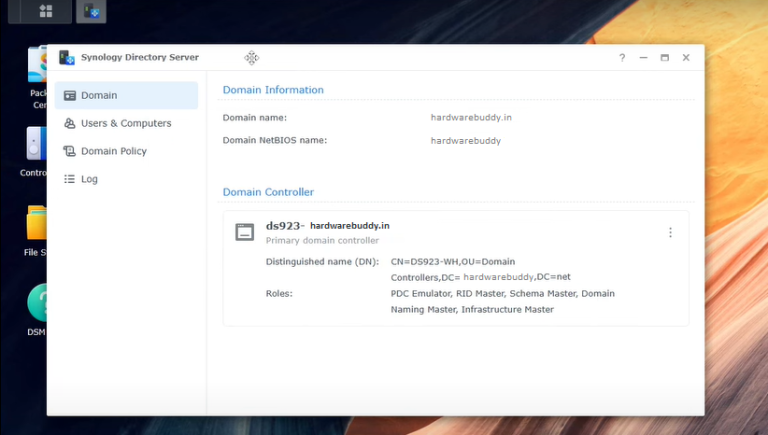The image size is (768, 435).
Task: Open Users & Computers section
Action: pyautogui.click(x=126, y=123)
